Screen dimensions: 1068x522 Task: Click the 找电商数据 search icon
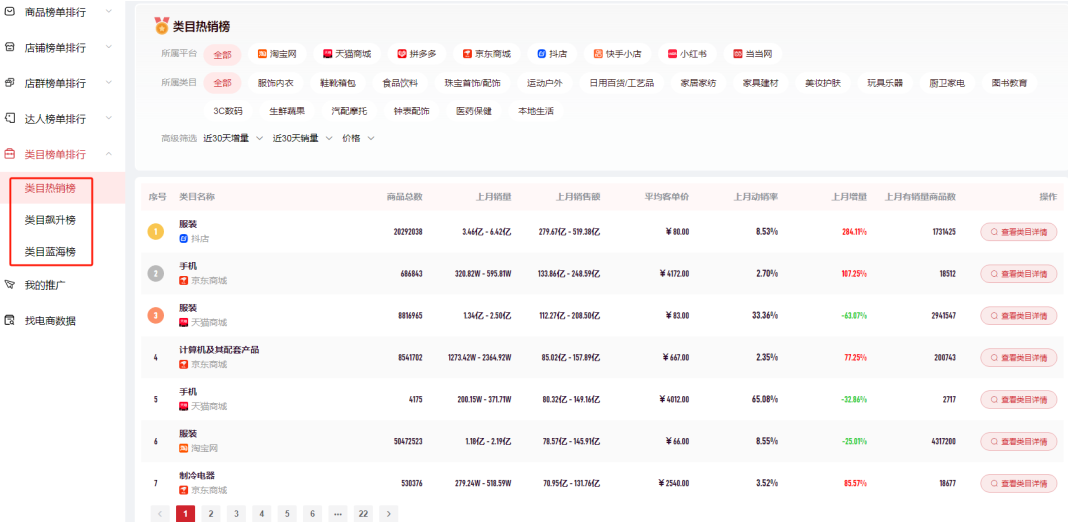10,320
